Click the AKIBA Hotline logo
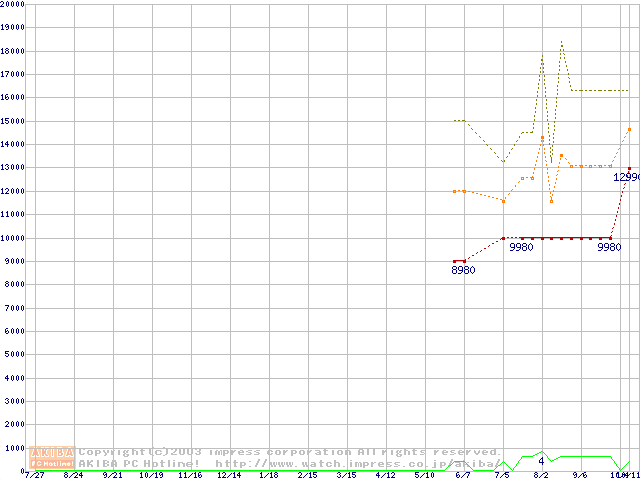This screenshot has height=480, width=640. (x=53, y=457)
